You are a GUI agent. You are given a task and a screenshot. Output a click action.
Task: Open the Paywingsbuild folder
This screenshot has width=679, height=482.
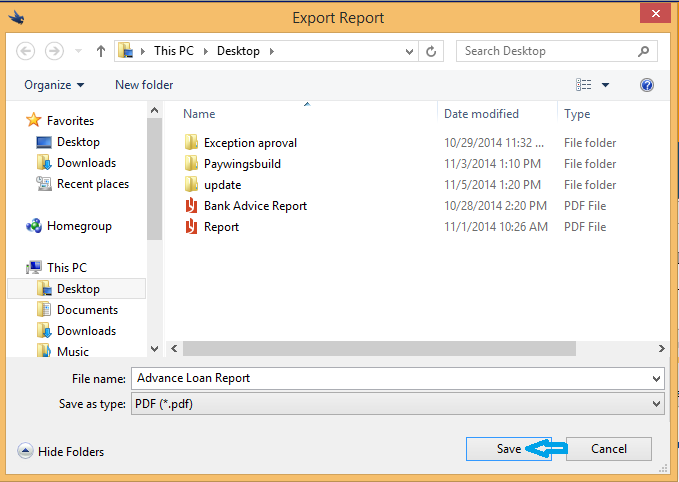tap(242, 164)
